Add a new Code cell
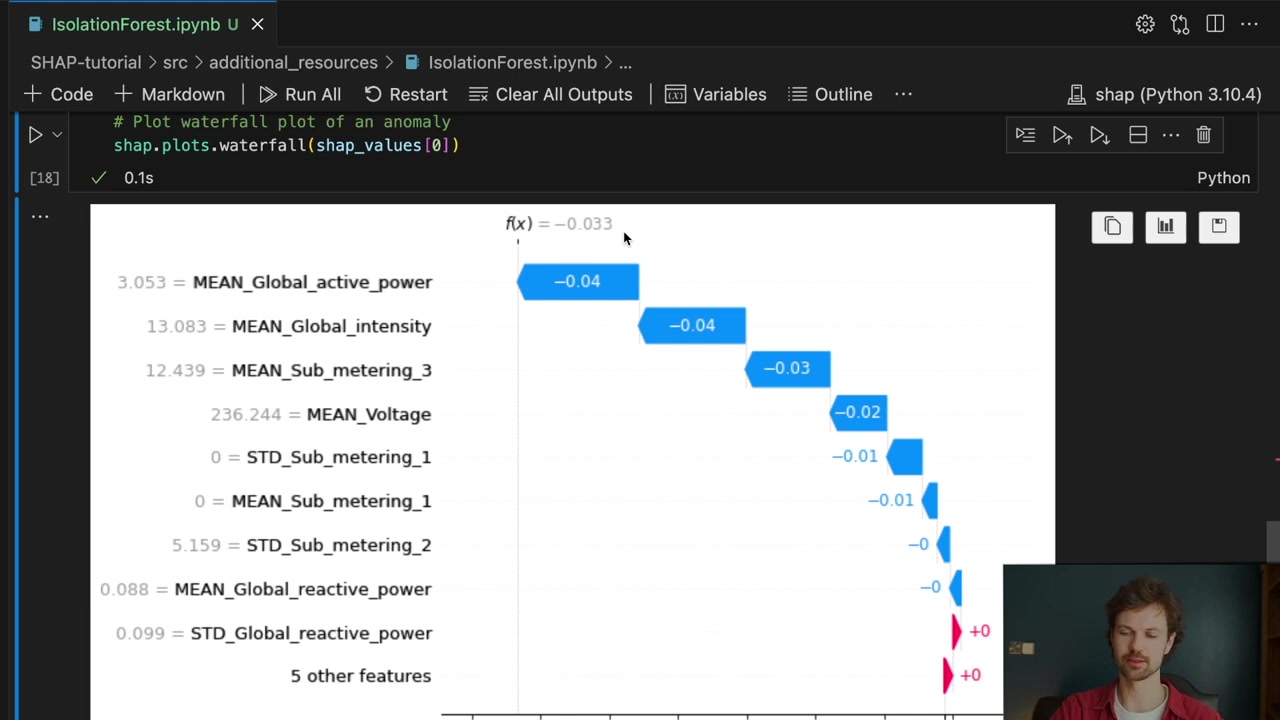The image size is (1280, 720). point(59,94)
